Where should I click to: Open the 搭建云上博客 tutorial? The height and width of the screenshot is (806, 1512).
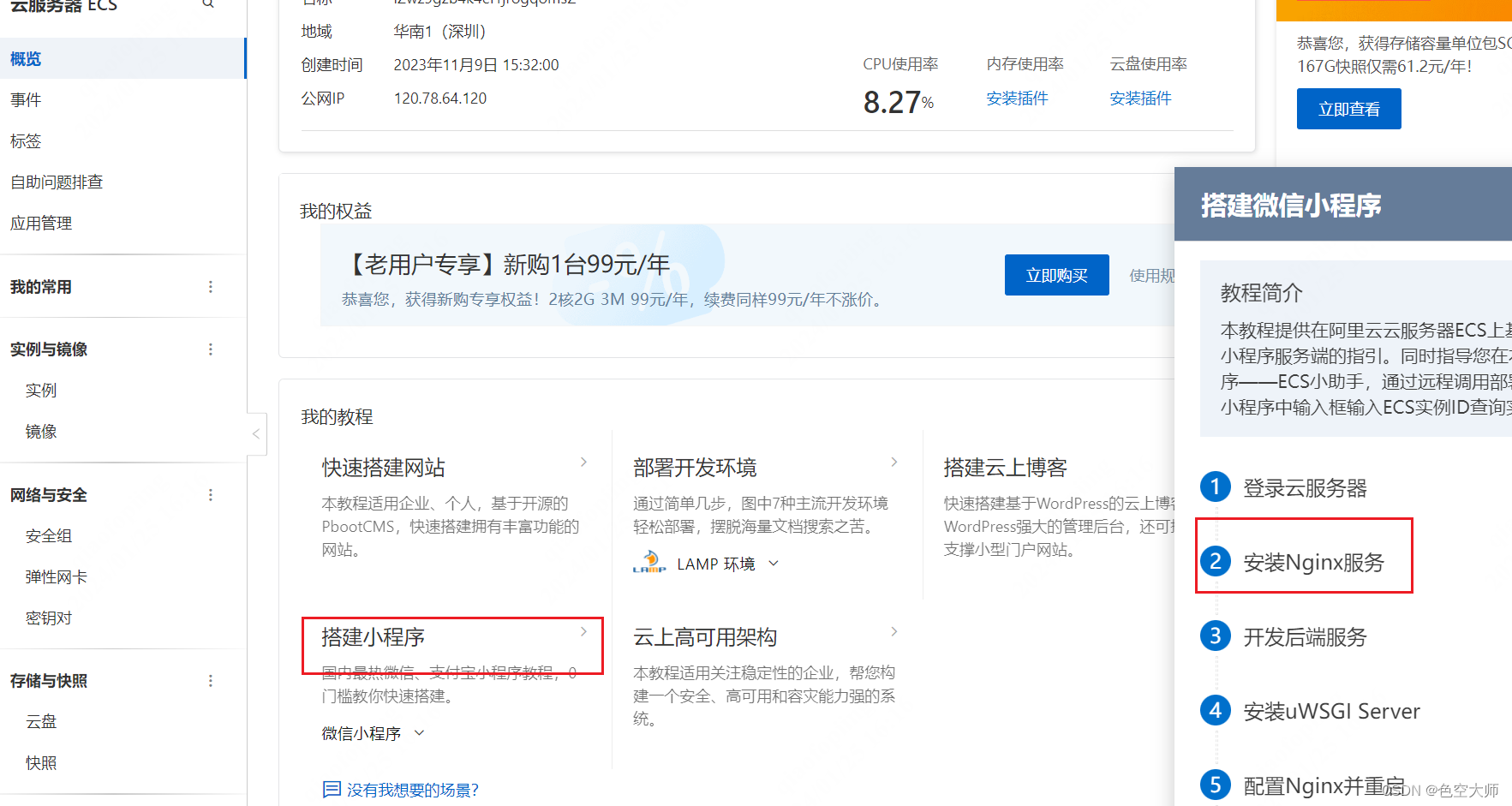point(1005,468)
